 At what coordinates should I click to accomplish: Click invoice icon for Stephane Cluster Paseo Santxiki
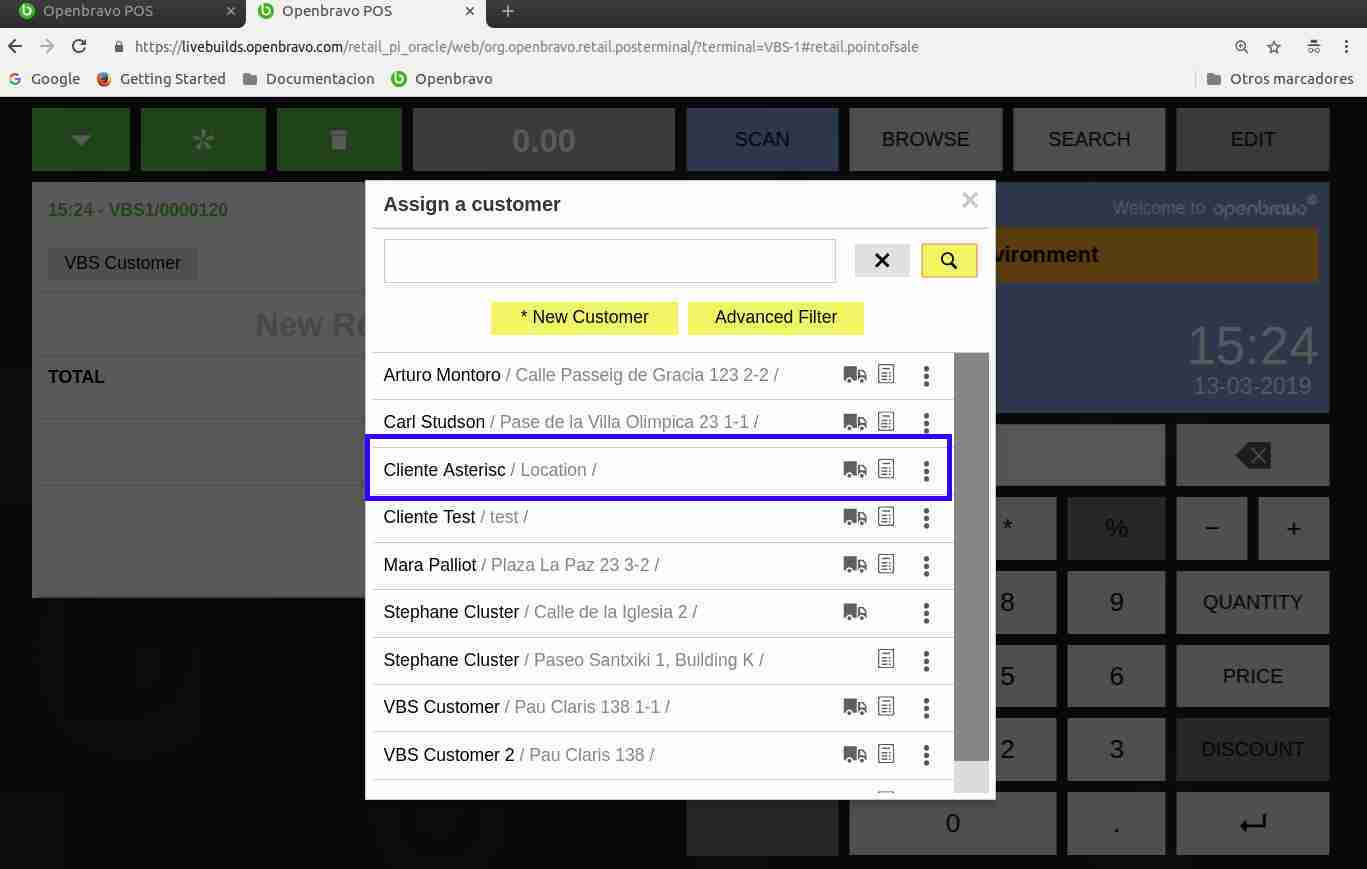[886, 659]
